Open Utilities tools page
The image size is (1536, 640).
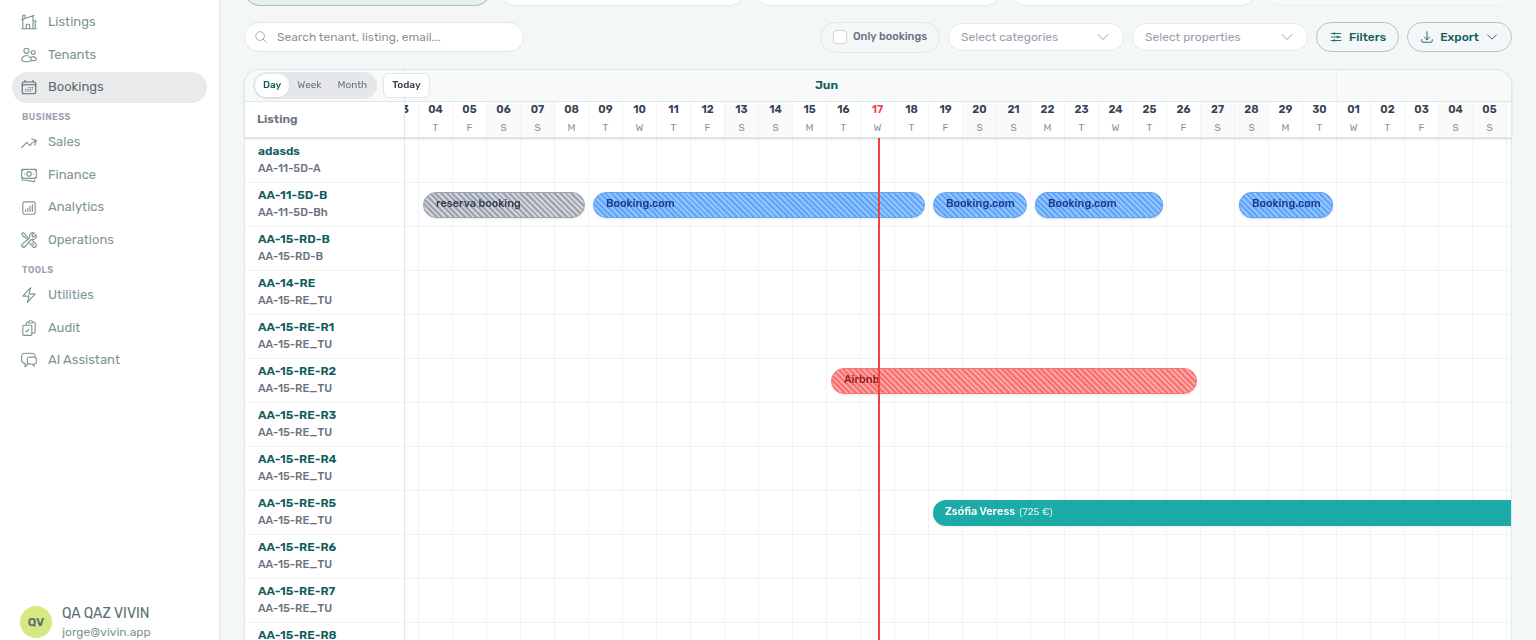[109, 295]
